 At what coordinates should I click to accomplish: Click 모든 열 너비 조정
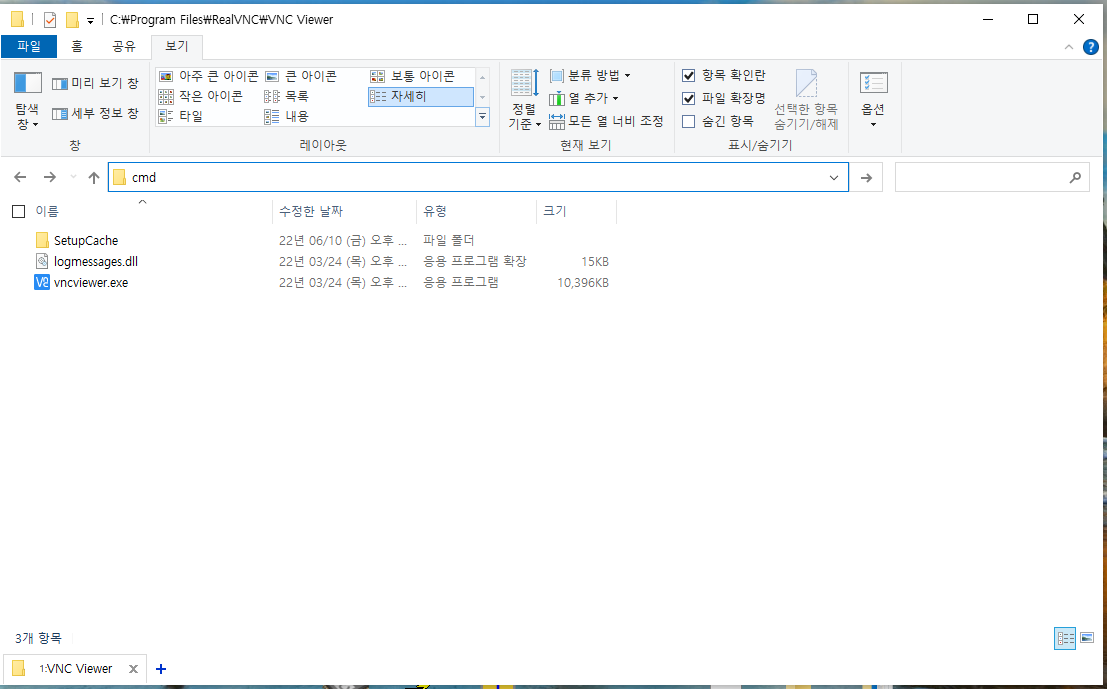tap(606, 121)
